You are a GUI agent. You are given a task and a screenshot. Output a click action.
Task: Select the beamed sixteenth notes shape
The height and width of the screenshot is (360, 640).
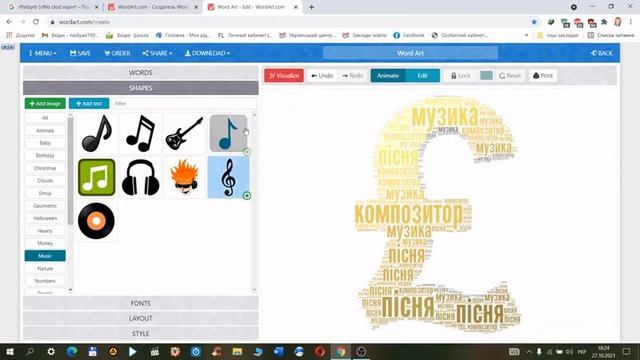[x=141, y=133]
